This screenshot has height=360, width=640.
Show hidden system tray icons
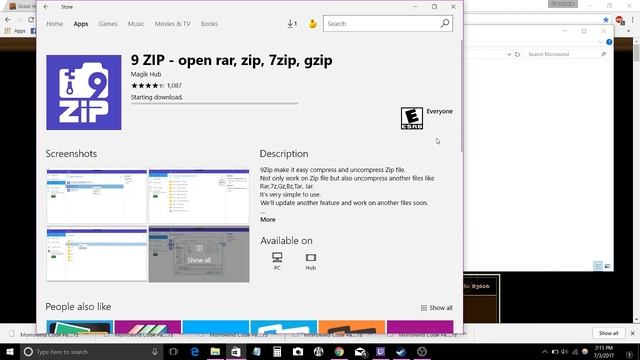[x=544, y=352]
